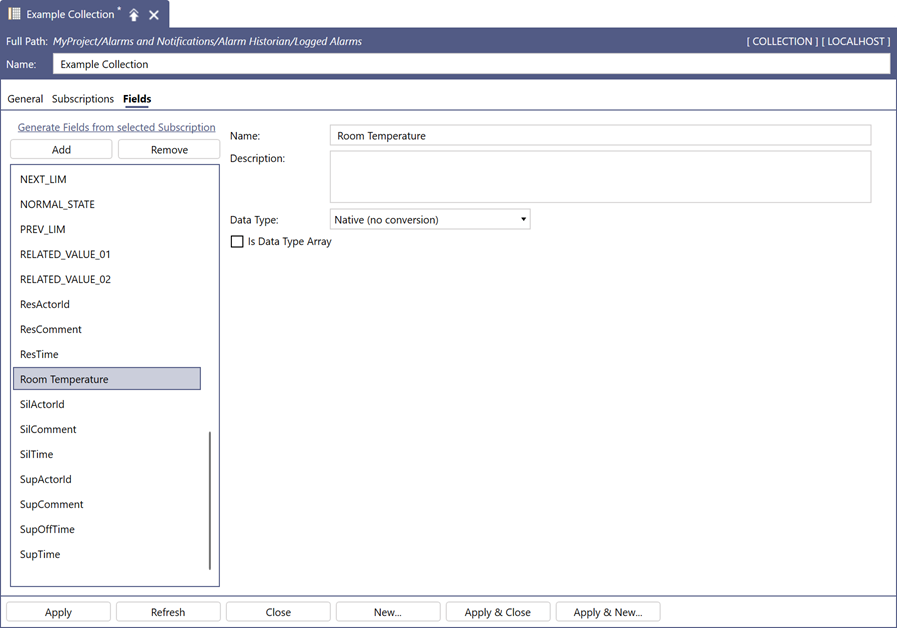Click the Apply & Close button
The image size is (897, 628).
point(498,612)
